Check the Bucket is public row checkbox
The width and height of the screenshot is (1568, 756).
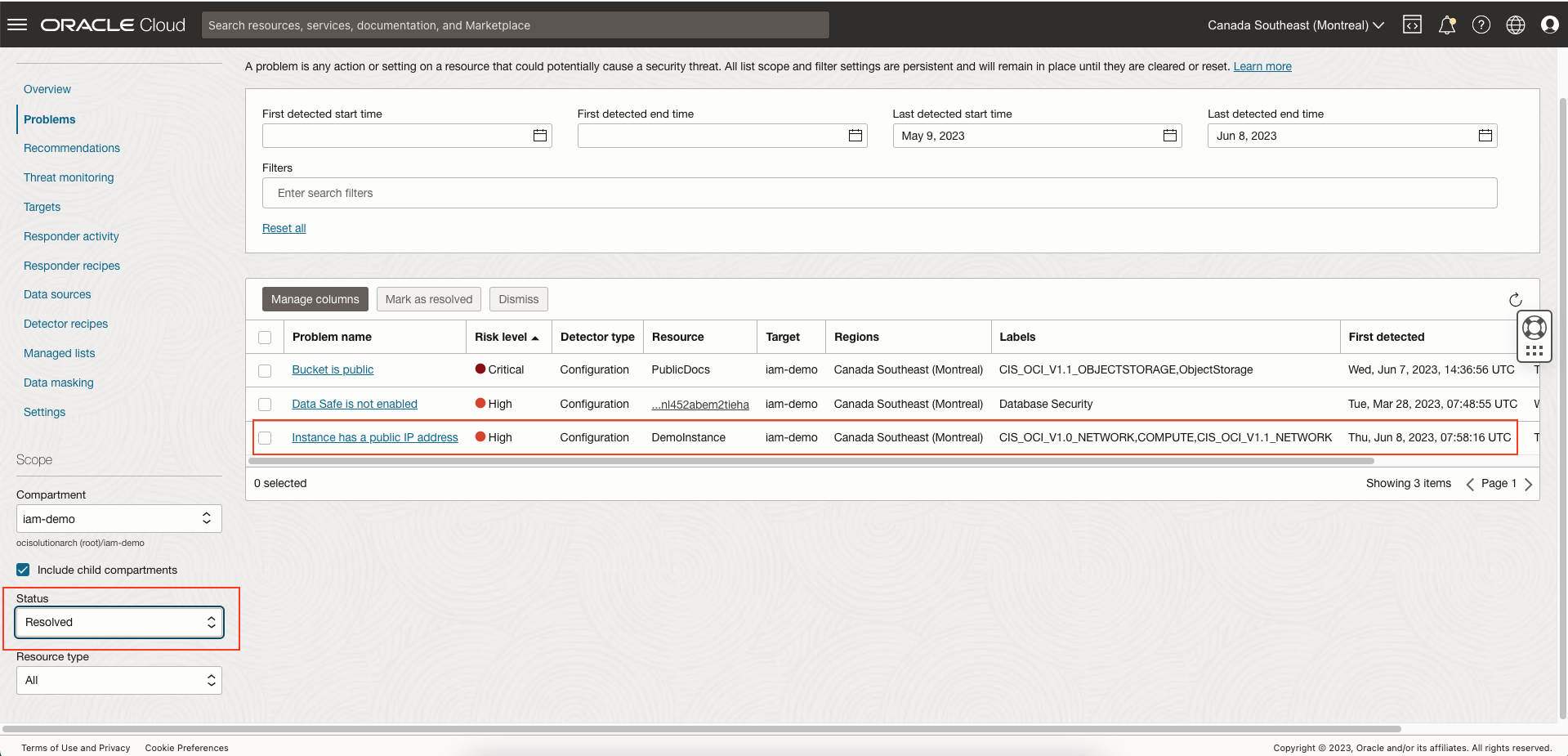pyautogui.click(x=265, y=370)
